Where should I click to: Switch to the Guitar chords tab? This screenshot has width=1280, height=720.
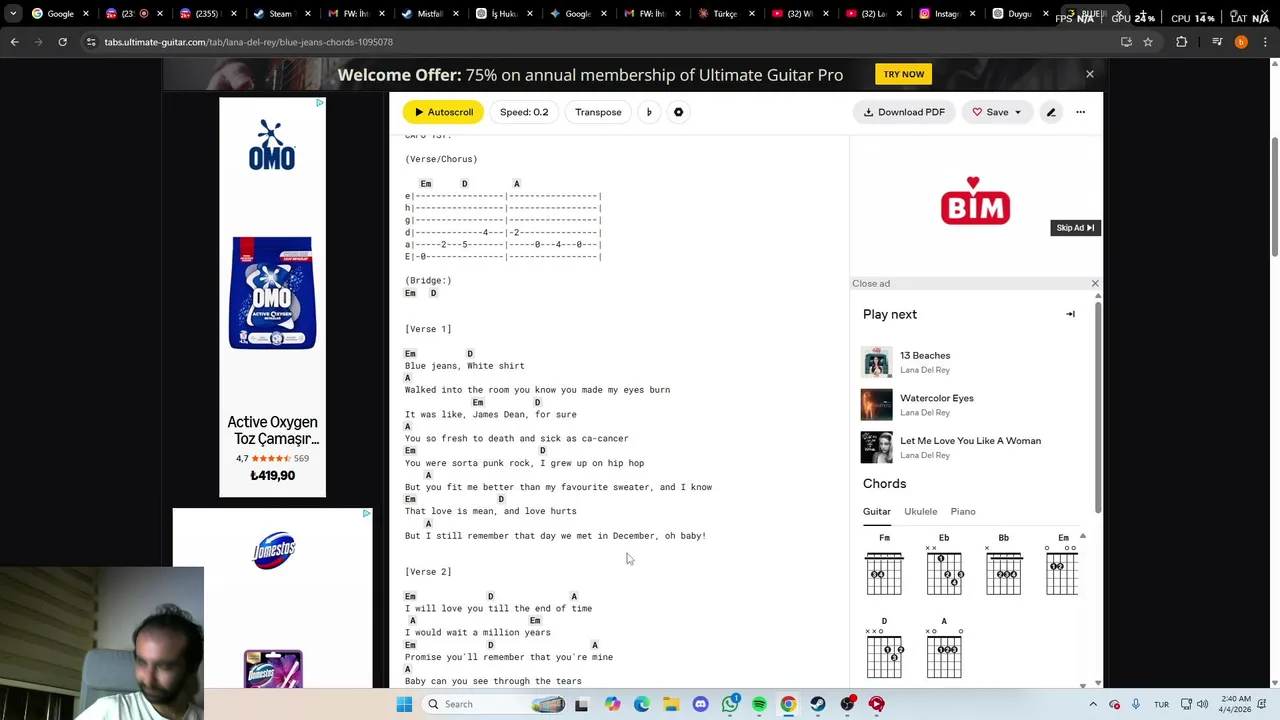tap(877, 512)
